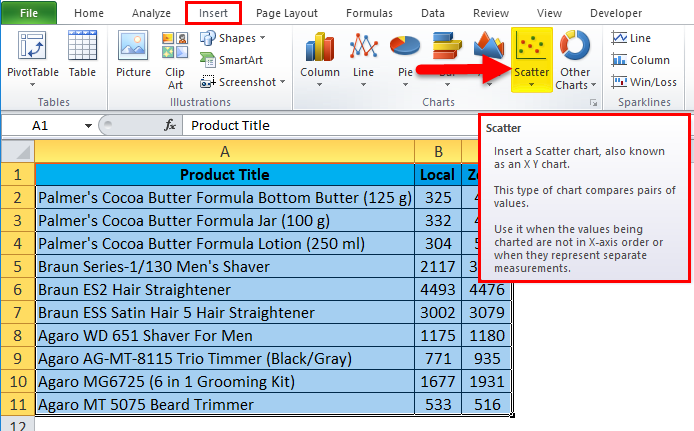Select value 516 in row 11
Image resolution: width=694 pixels, height=431 pixels.
coord(486,405)
